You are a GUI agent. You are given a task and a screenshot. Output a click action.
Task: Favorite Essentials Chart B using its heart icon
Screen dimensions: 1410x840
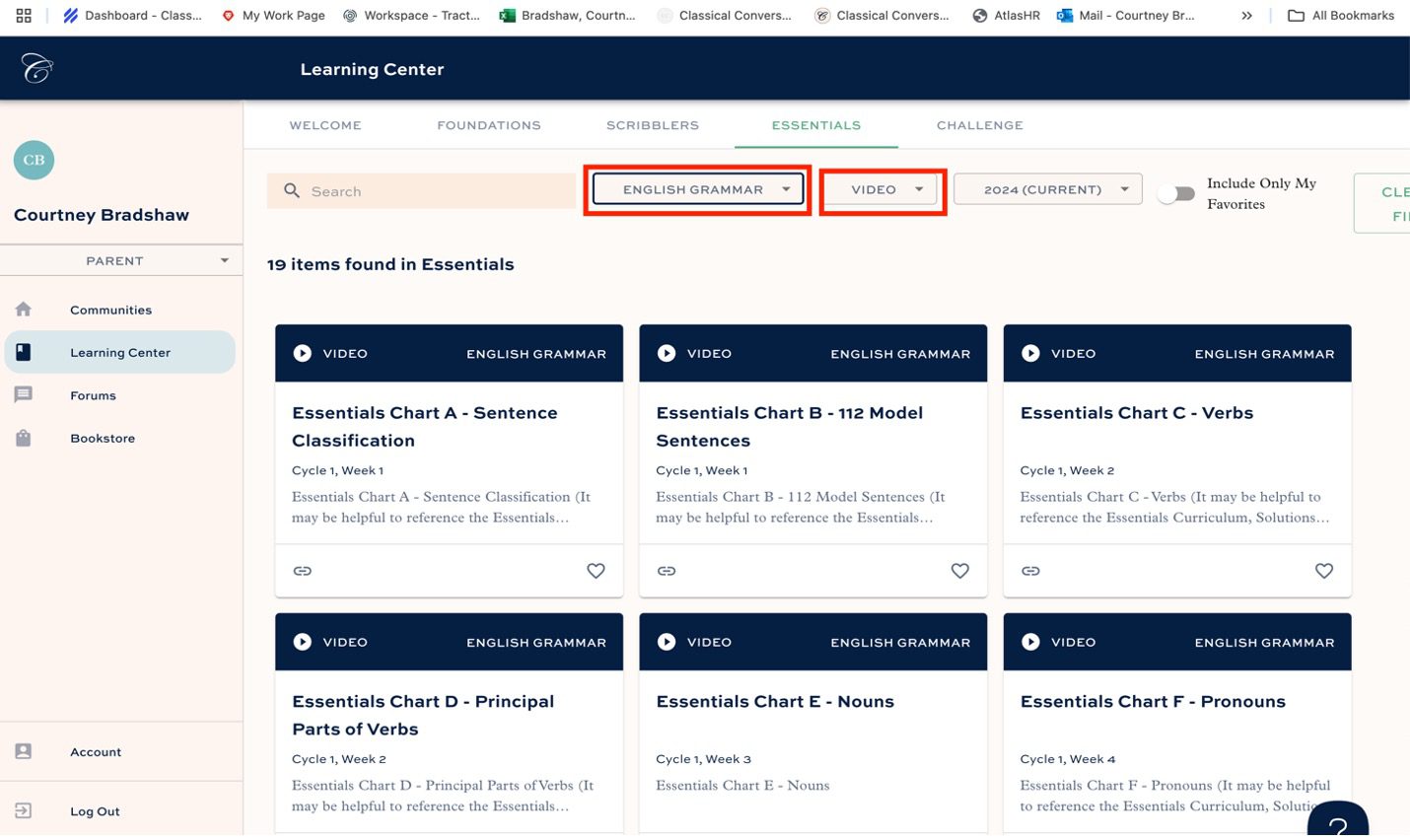coord(959,570)
